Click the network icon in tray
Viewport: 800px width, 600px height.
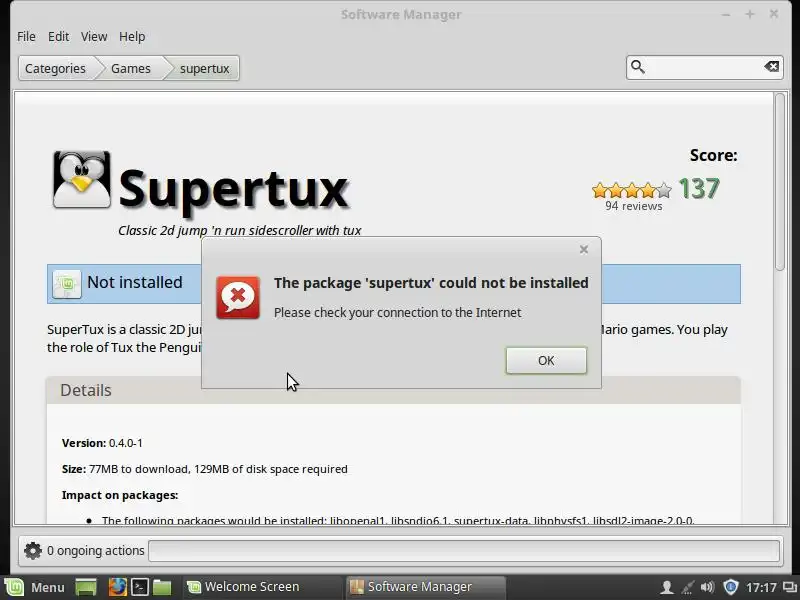tap(687, 587)
